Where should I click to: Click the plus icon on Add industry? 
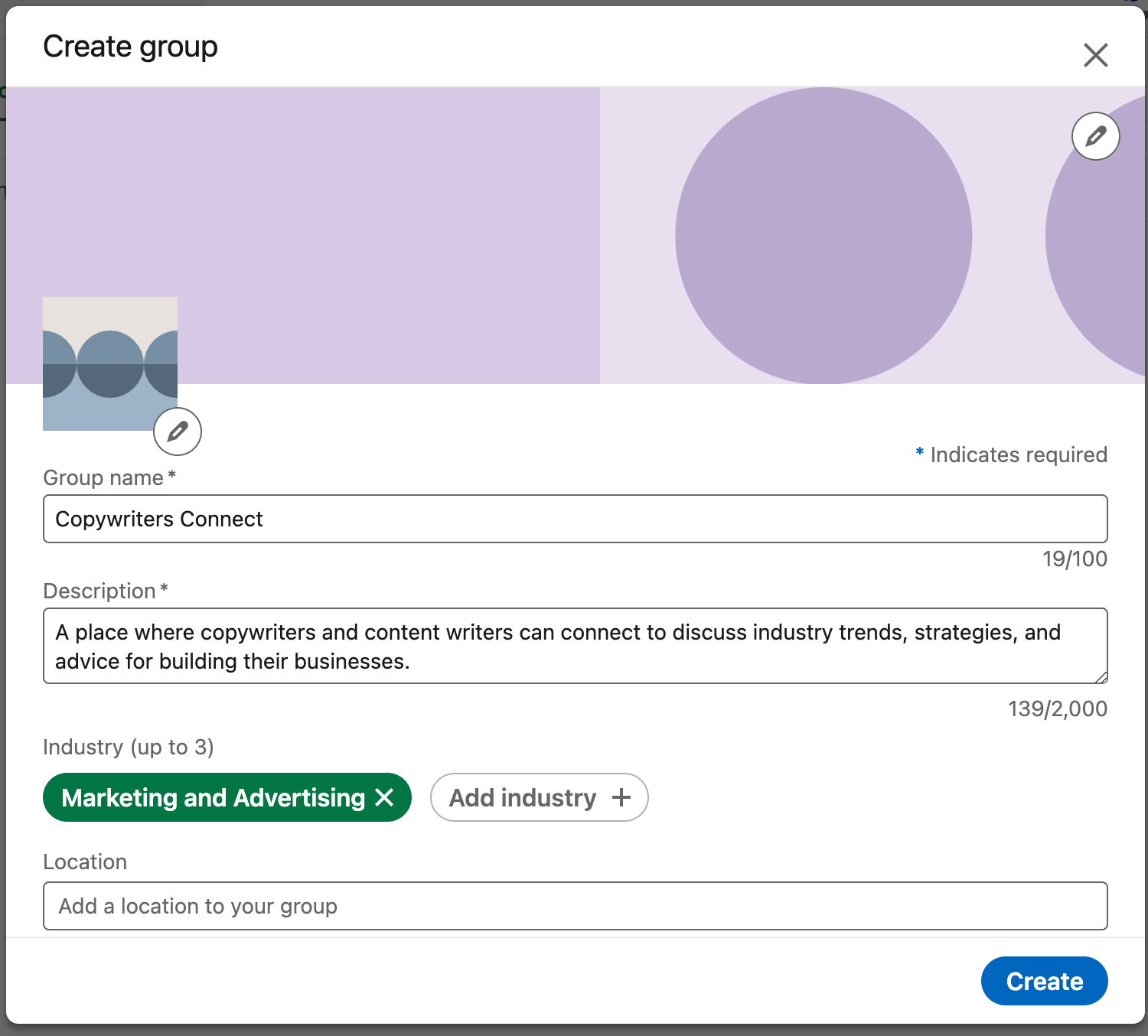pos(621,797)
